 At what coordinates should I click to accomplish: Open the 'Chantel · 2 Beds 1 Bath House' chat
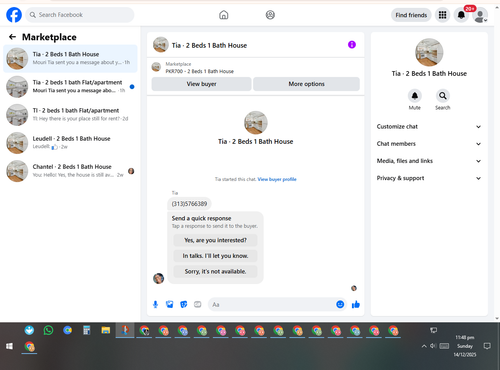tap(70, 171)
